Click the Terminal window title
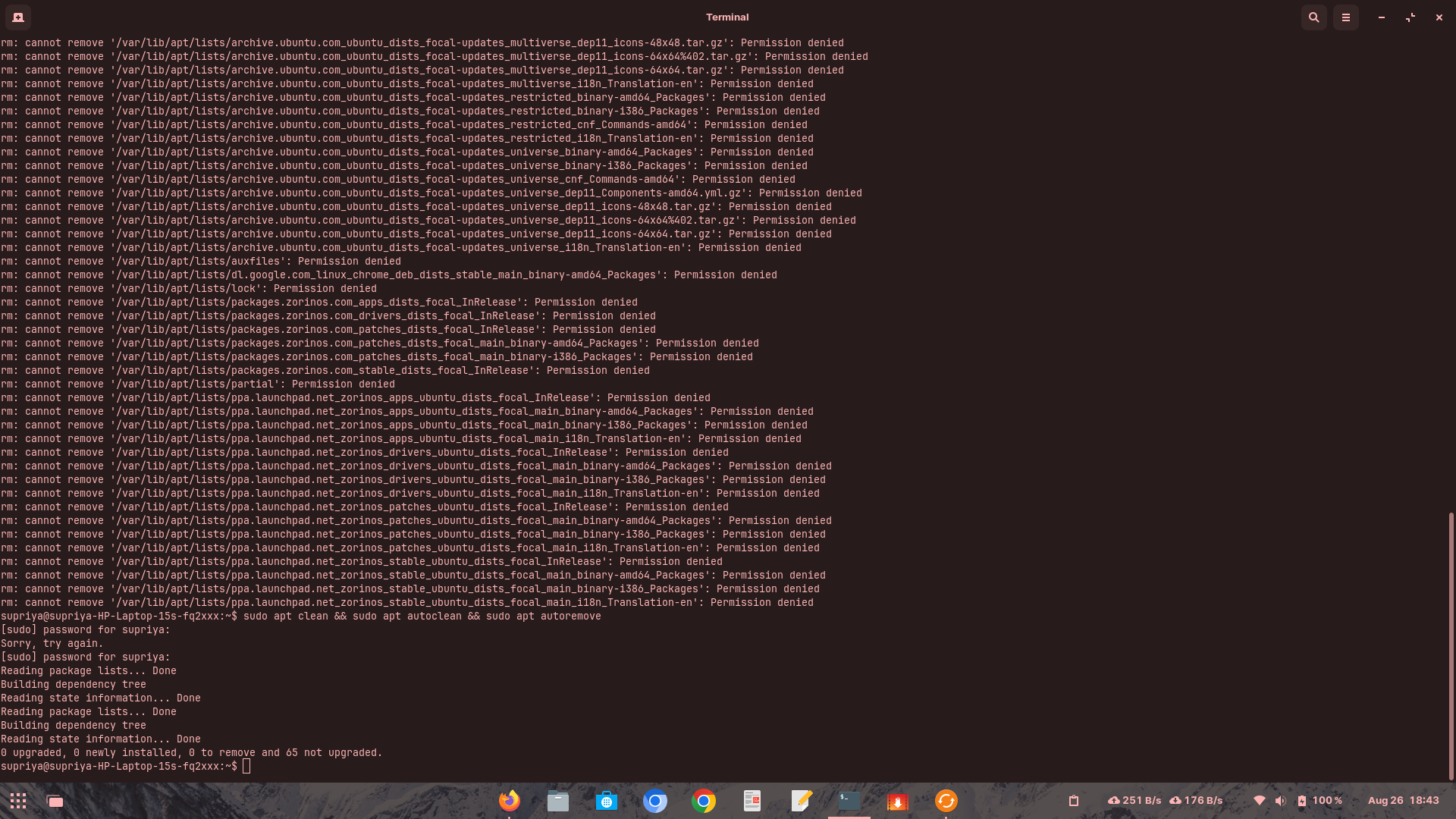1456x819 pixels. coord(727,17)
